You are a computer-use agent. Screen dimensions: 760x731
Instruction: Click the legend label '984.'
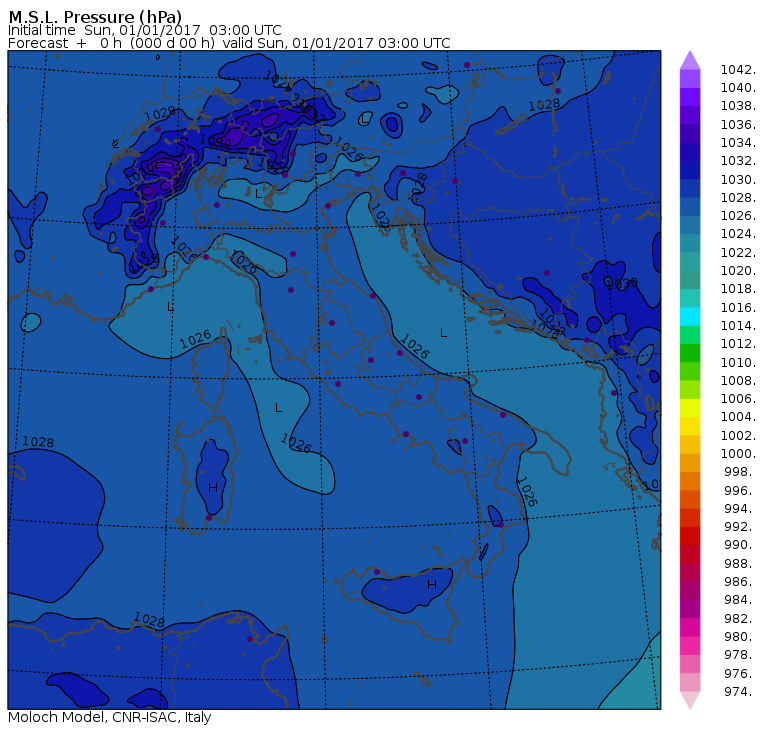[x=740, y=599]
